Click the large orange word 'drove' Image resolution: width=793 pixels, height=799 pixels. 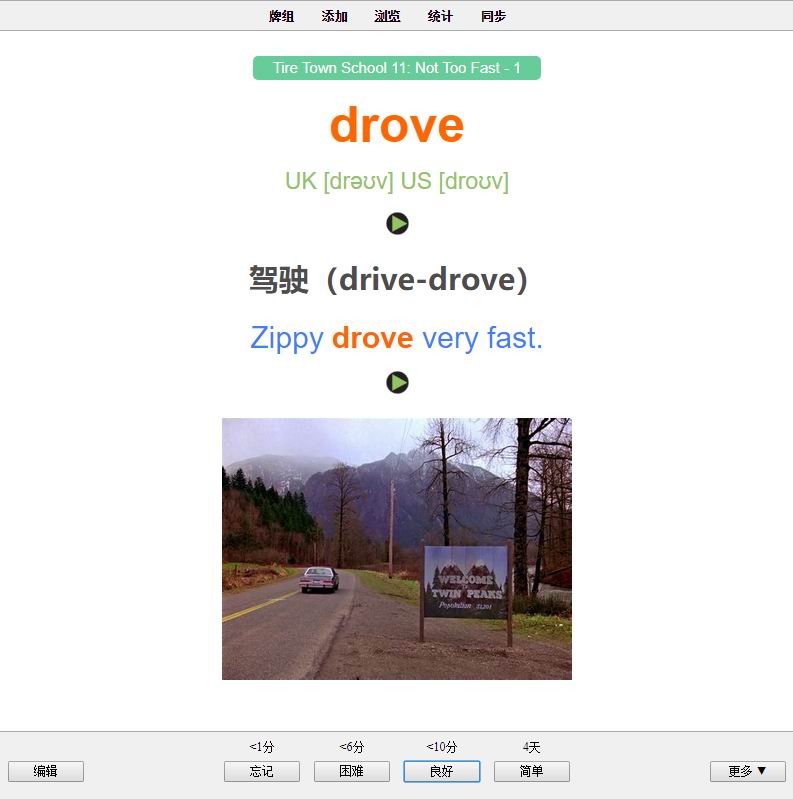point(397,125)
